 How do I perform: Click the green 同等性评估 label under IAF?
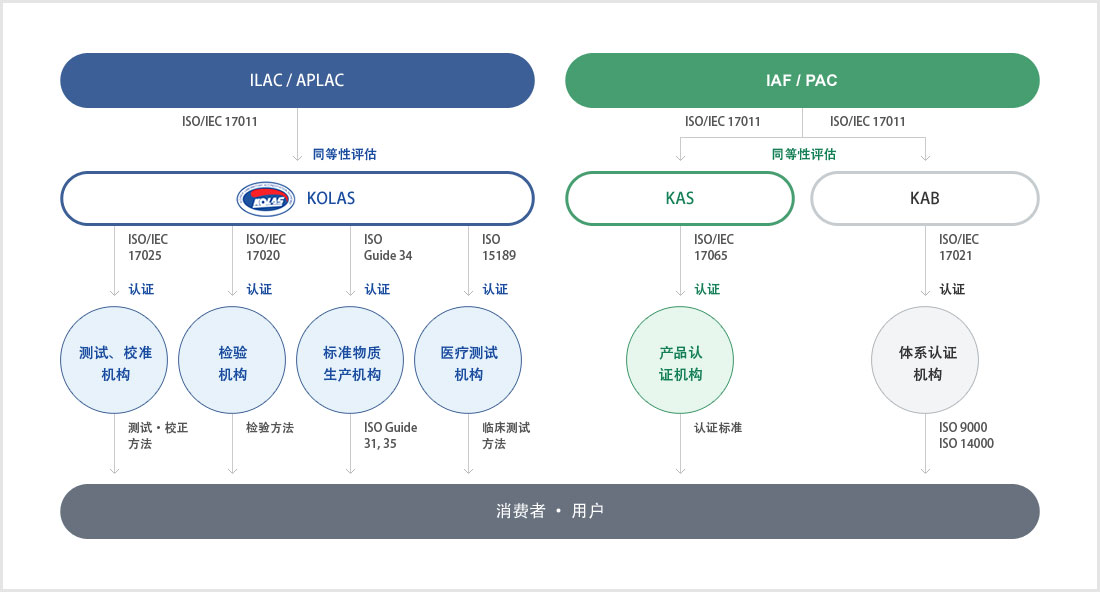pyautogui.click(x=804, y=154)
